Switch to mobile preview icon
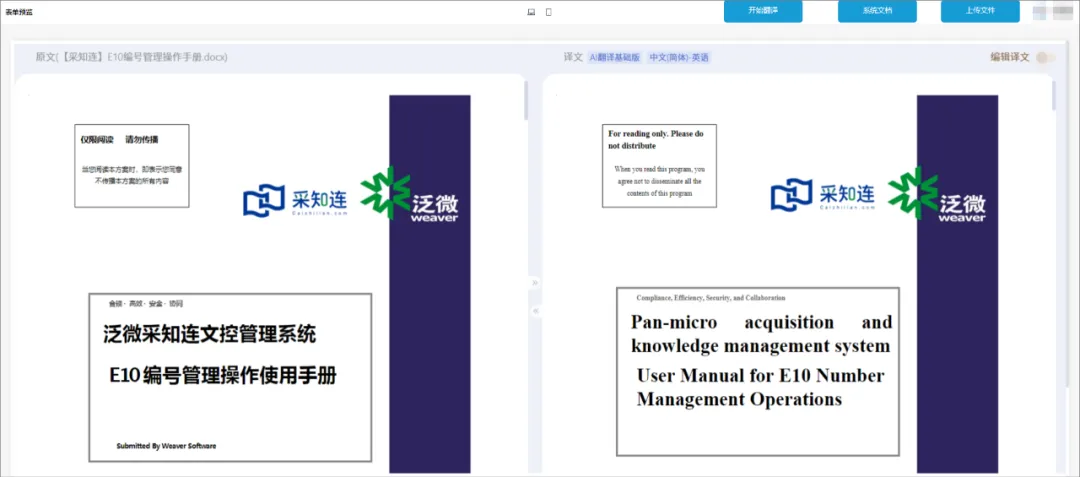Image resolution: width=1080 pixels, height=477 pixels. click(x=548, y=12)
